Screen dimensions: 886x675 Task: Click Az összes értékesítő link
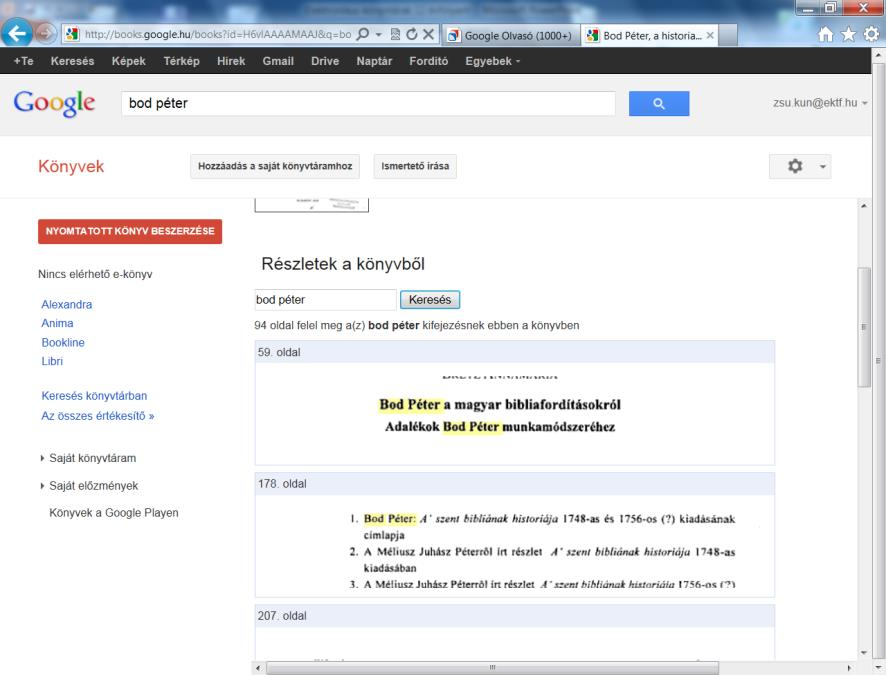98,416
